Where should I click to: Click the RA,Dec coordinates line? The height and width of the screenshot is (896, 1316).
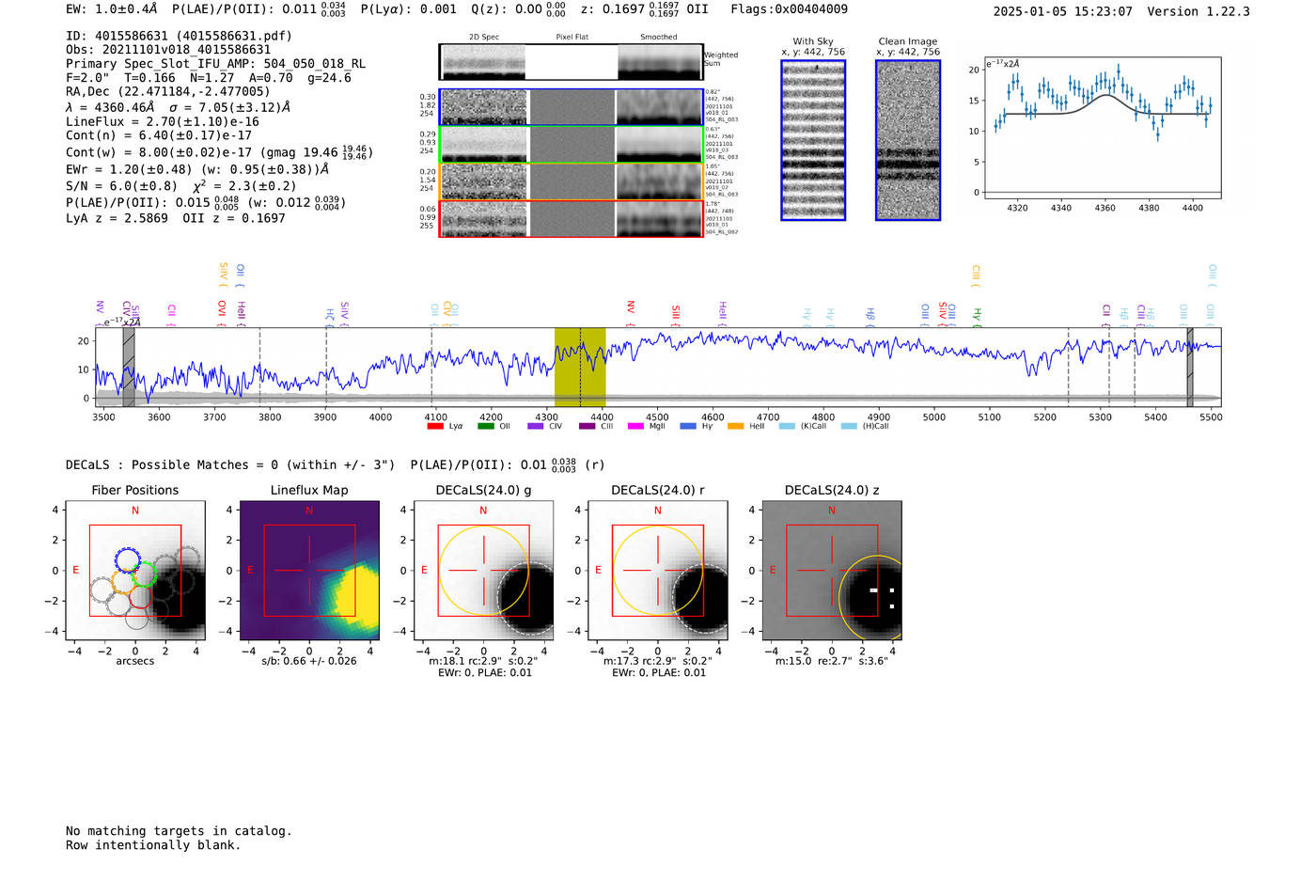point(168,91)
